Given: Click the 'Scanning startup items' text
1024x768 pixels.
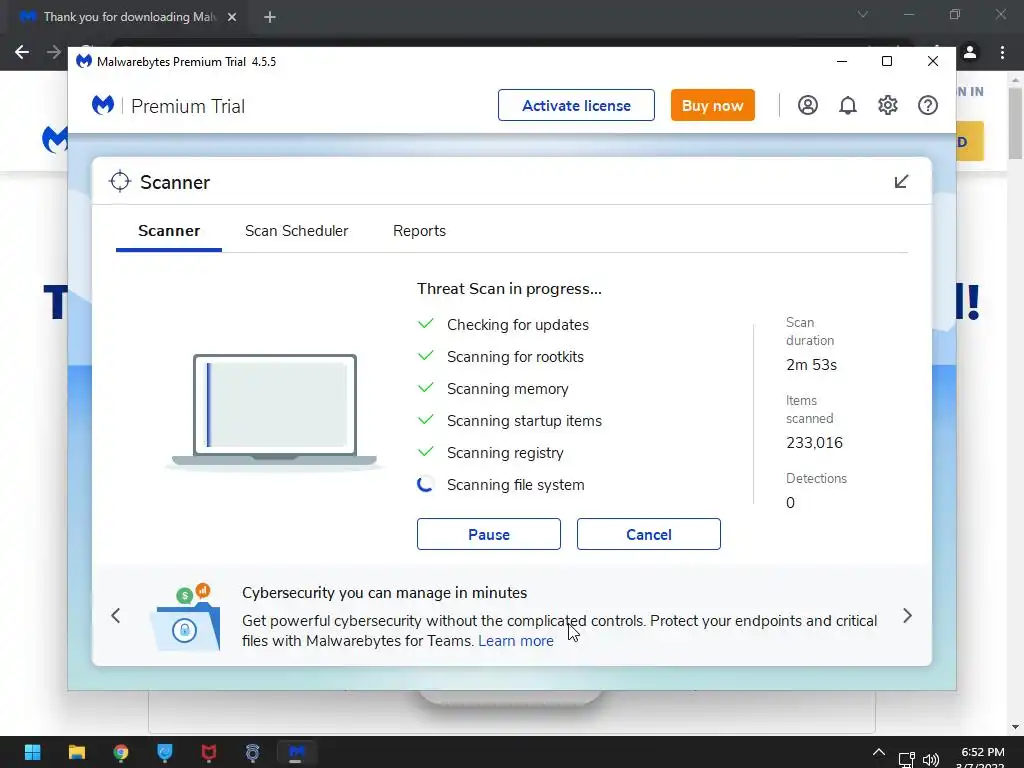Looking at the screenshot, I should [524, 421].
